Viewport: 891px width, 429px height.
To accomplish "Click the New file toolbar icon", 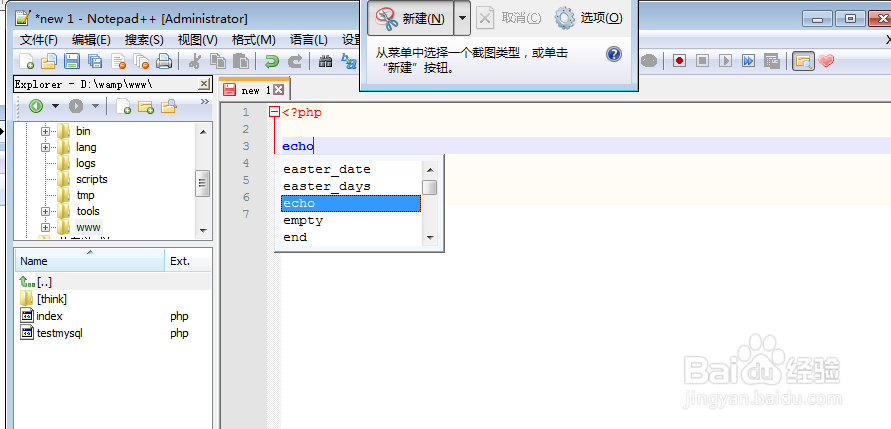I will (x=27, y=61).
